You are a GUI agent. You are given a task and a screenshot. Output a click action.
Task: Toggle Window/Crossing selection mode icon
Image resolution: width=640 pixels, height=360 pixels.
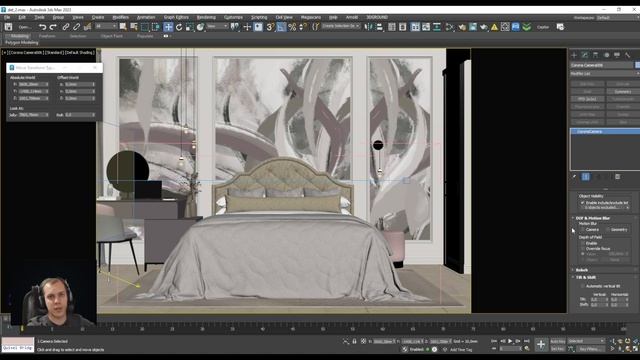coord(156,27)
